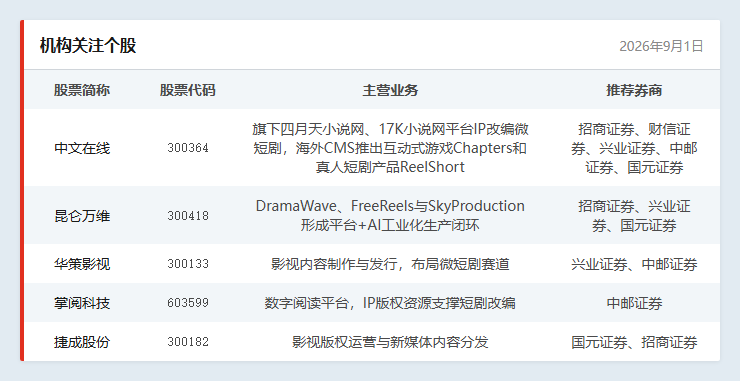Select stock code 300418

187,216
